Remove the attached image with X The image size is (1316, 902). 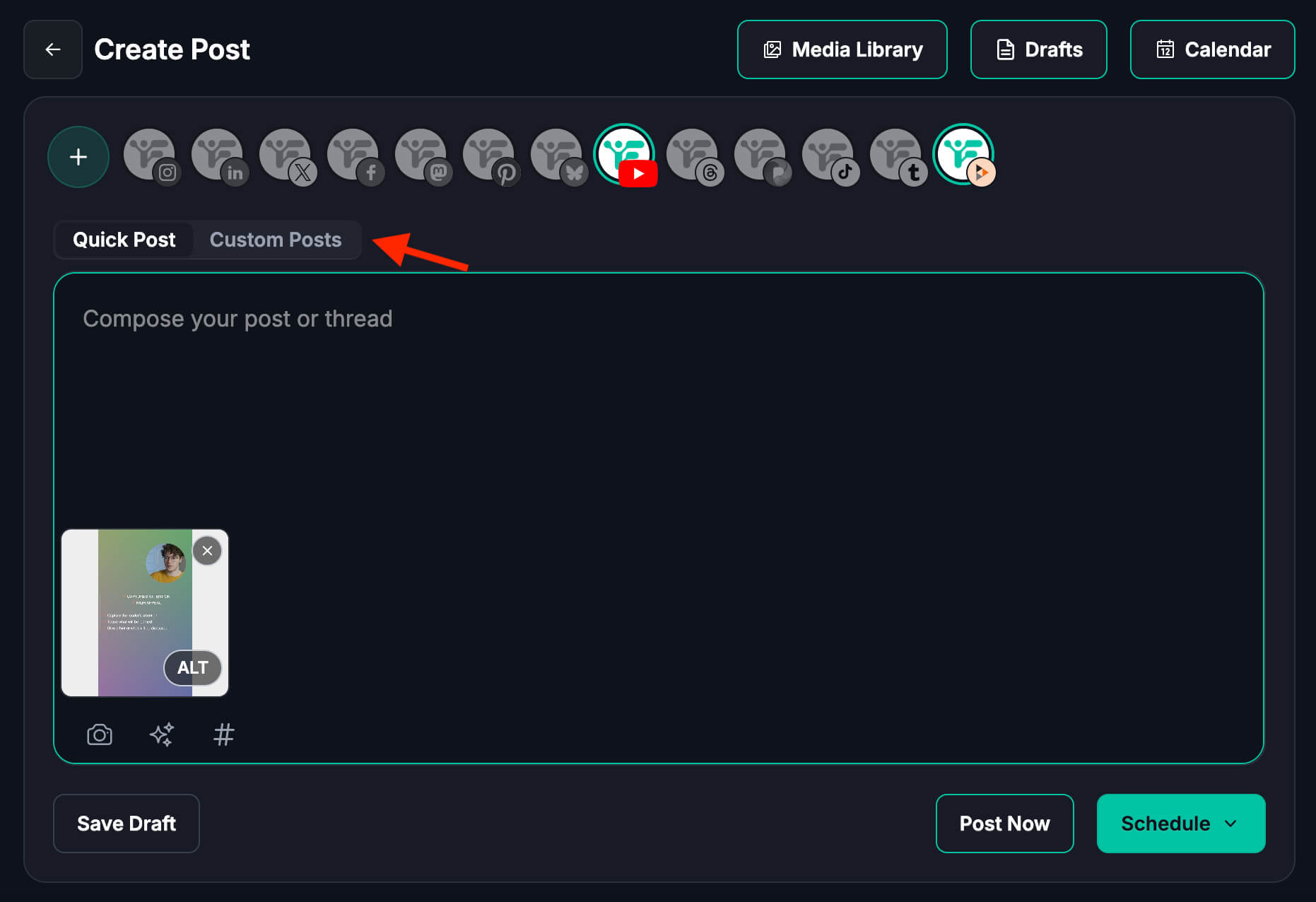207,551
